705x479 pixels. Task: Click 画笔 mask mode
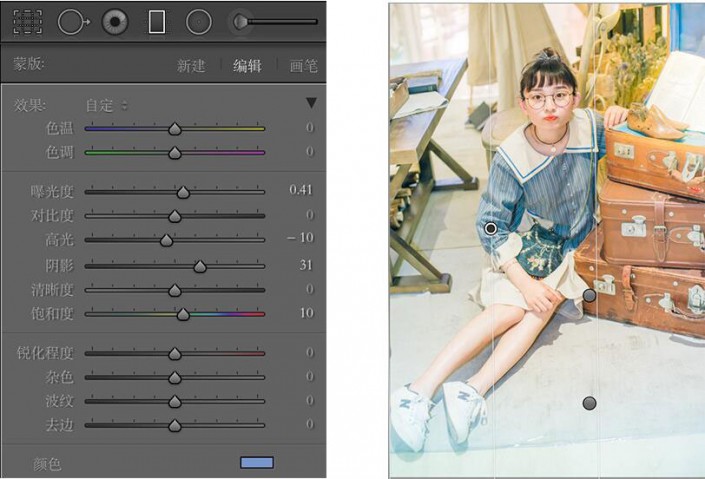pos(303,66)
